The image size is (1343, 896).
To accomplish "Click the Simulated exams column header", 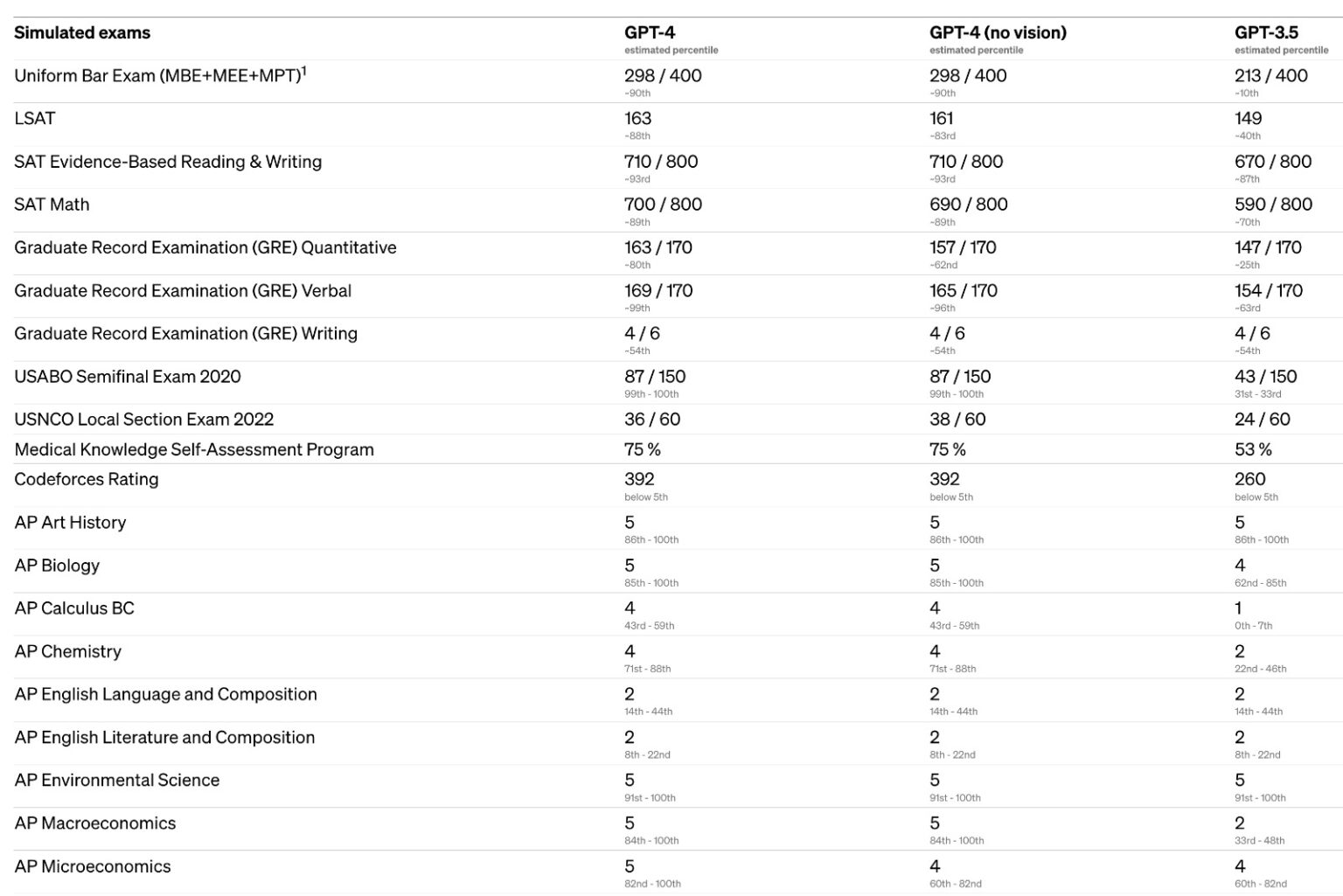I will click(x=82, y=33).
